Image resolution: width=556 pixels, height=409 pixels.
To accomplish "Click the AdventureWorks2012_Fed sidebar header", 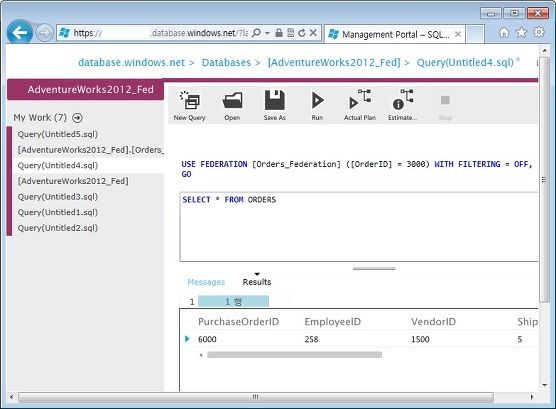I will [85, 89].
